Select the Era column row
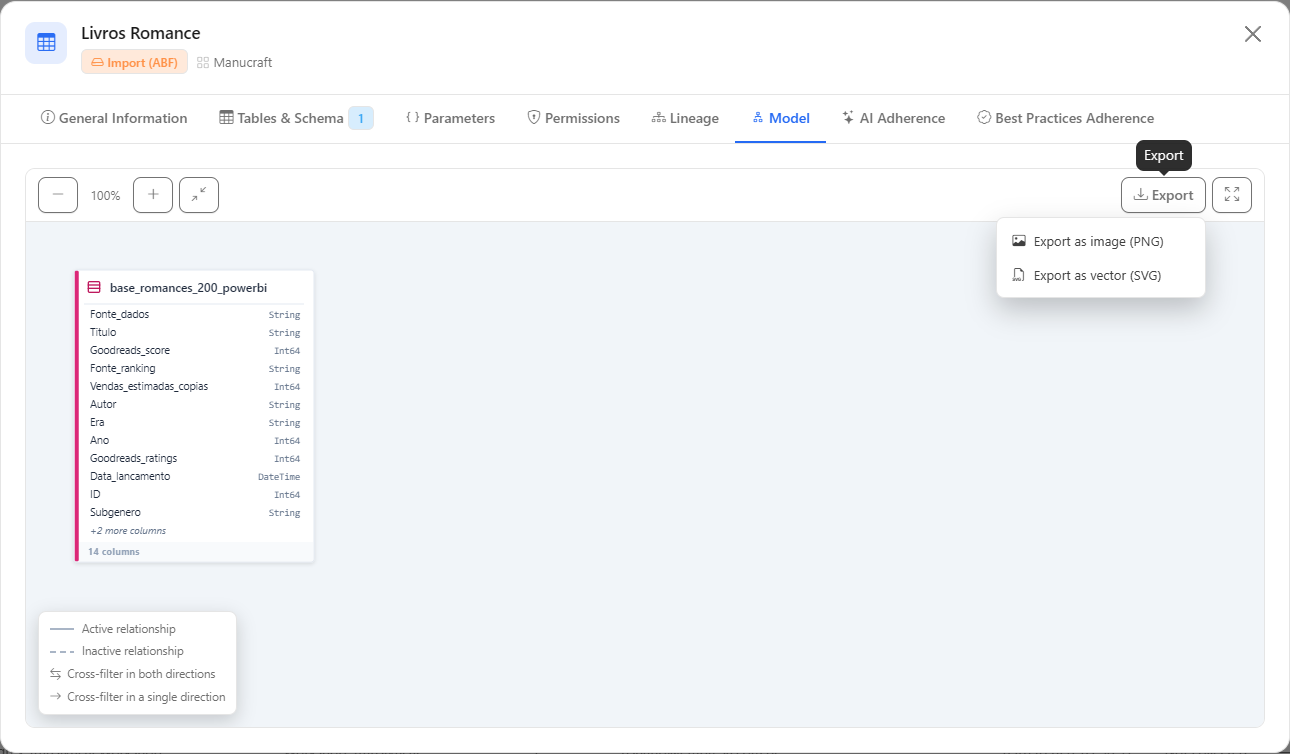1290x754 pixels. click(195, 422)
